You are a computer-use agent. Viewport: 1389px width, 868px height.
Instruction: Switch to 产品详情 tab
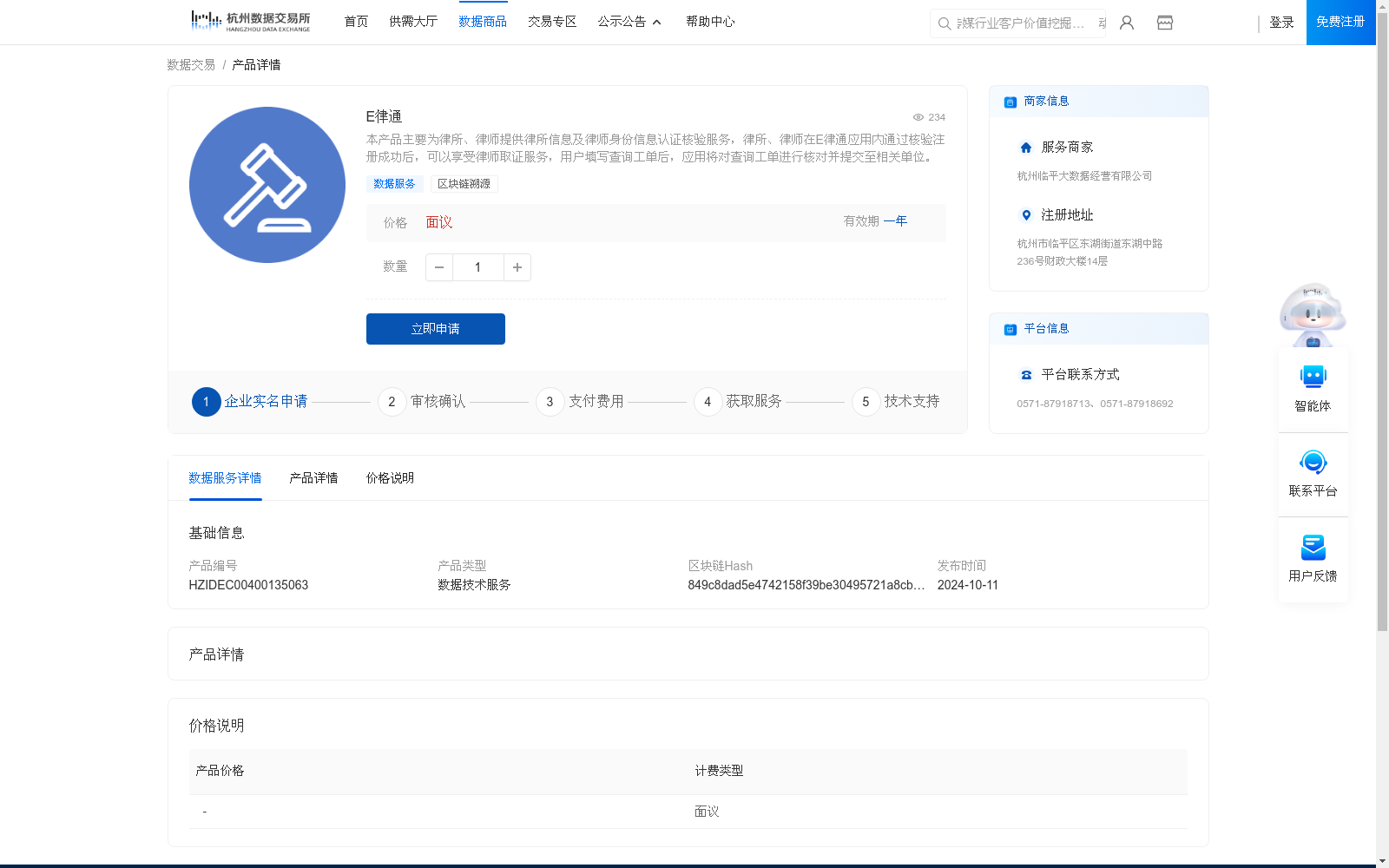313,478
